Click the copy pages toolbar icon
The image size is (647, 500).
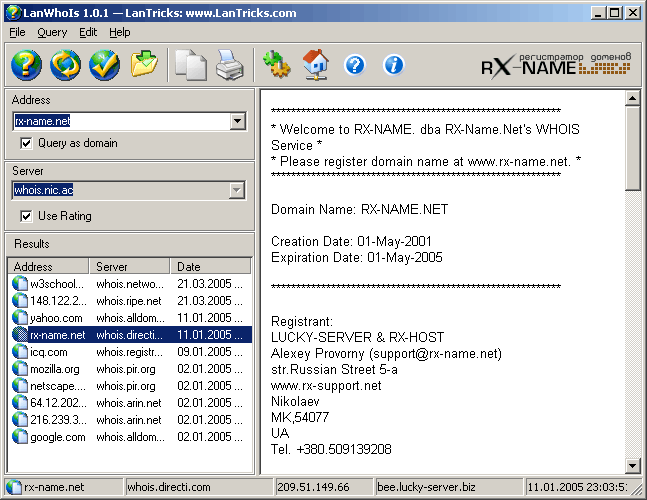(x=190, y=65)
